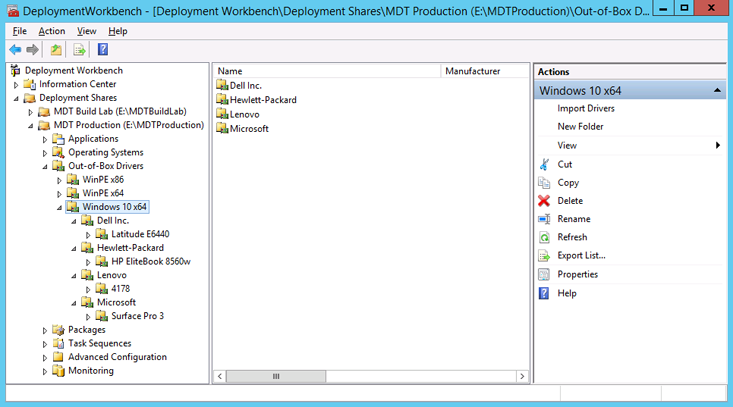Viewport: 733px width, 407px height.
Task: Expand the Task Sequences tree node
Action: [x=45, y=343]
